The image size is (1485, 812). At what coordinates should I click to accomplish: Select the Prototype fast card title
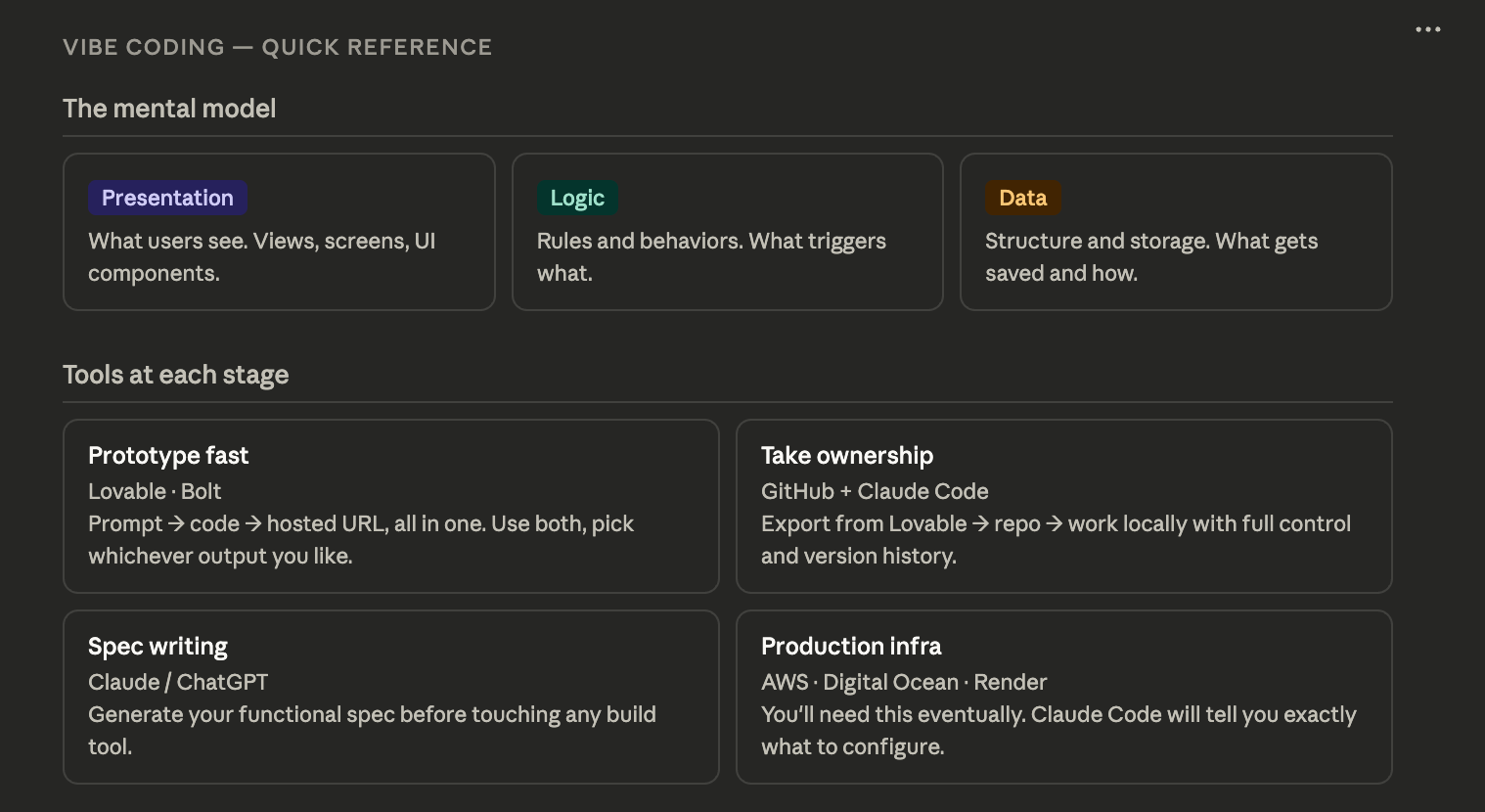[168, 456]
